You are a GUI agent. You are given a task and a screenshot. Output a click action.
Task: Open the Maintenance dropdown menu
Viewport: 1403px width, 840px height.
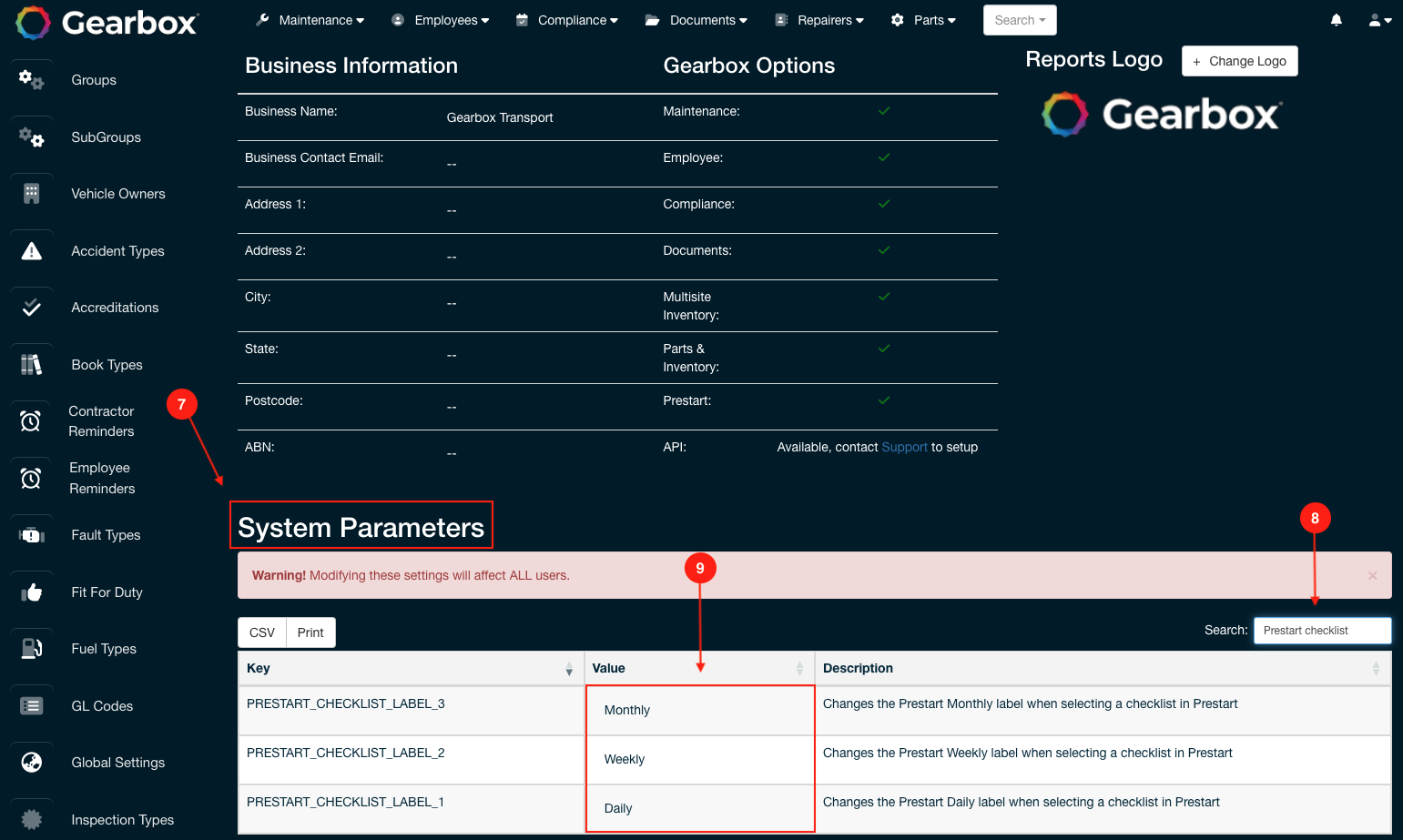(310, 20)
